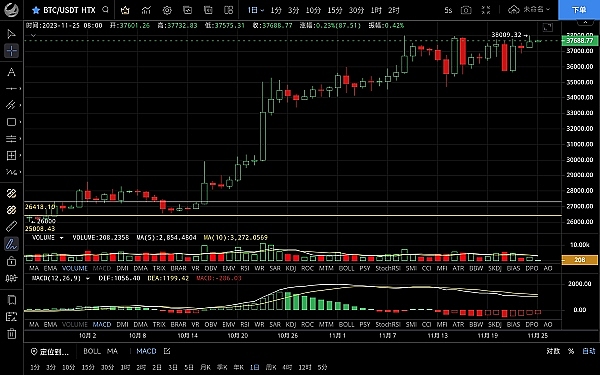Search symbols with the magnifier icon
Viewport: 600px width, 375px height.
click(106, 10)
